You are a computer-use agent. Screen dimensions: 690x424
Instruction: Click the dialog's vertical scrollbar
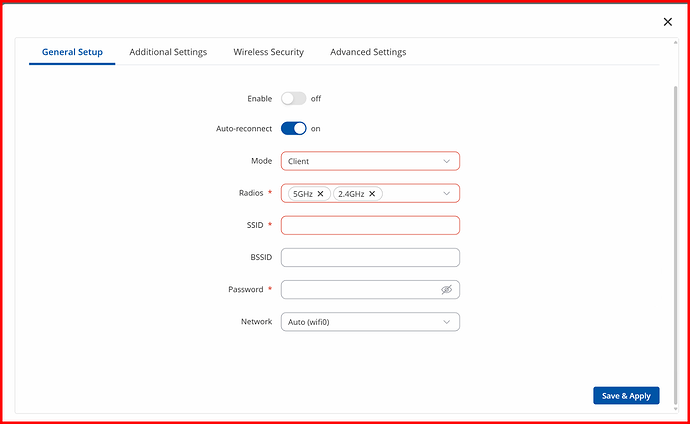(x=675, y=245)
